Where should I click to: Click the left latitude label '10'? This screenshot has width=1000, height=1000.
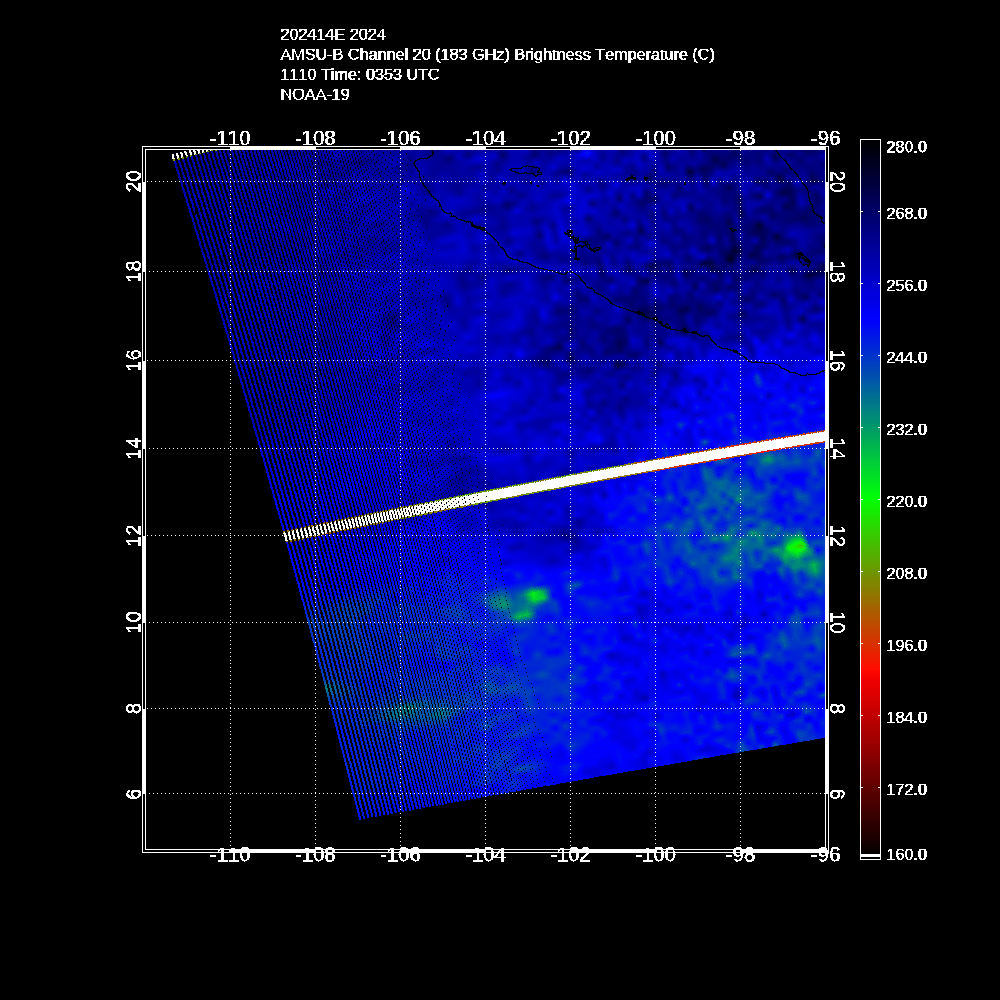tap(133, 622)
